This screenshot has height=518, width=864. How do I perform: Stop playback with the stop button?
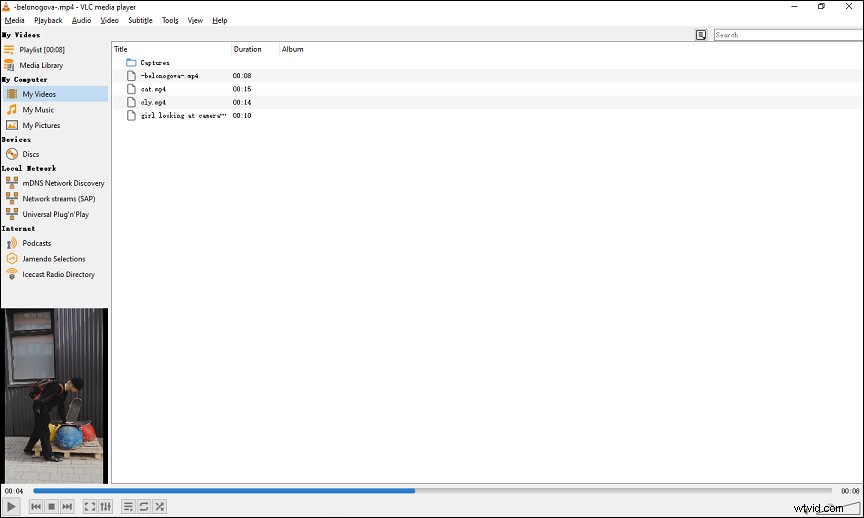click(x=51, y=506)
